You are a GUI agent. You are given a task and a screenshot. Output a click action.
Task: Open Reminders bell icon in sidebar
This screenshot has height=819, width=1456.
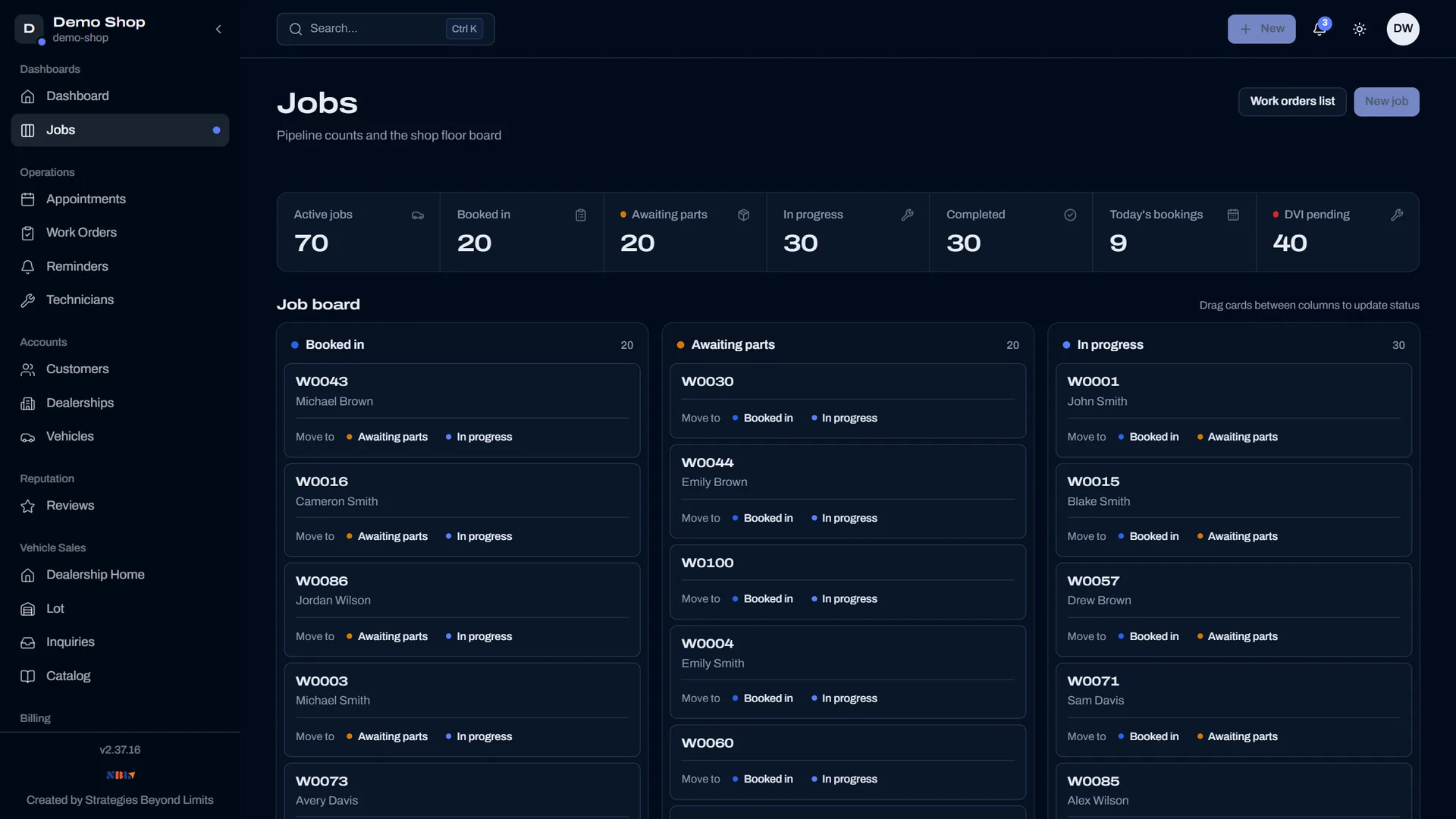28,267
